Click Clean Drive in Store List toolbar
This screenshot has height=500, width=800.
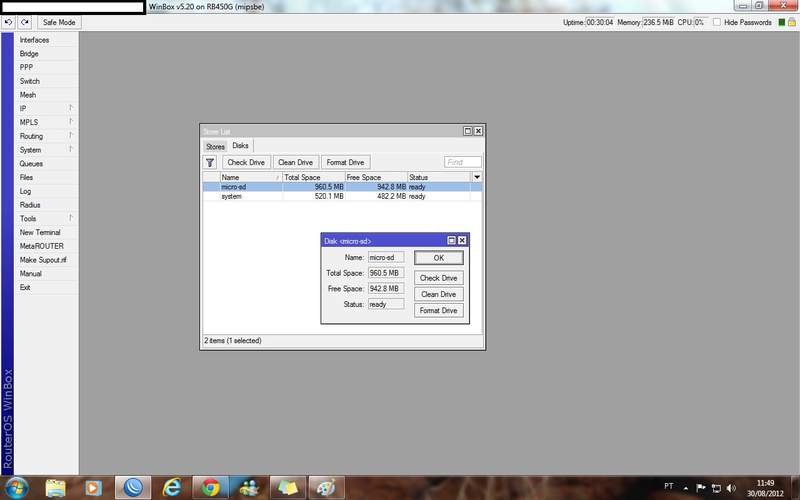(295, 162)
